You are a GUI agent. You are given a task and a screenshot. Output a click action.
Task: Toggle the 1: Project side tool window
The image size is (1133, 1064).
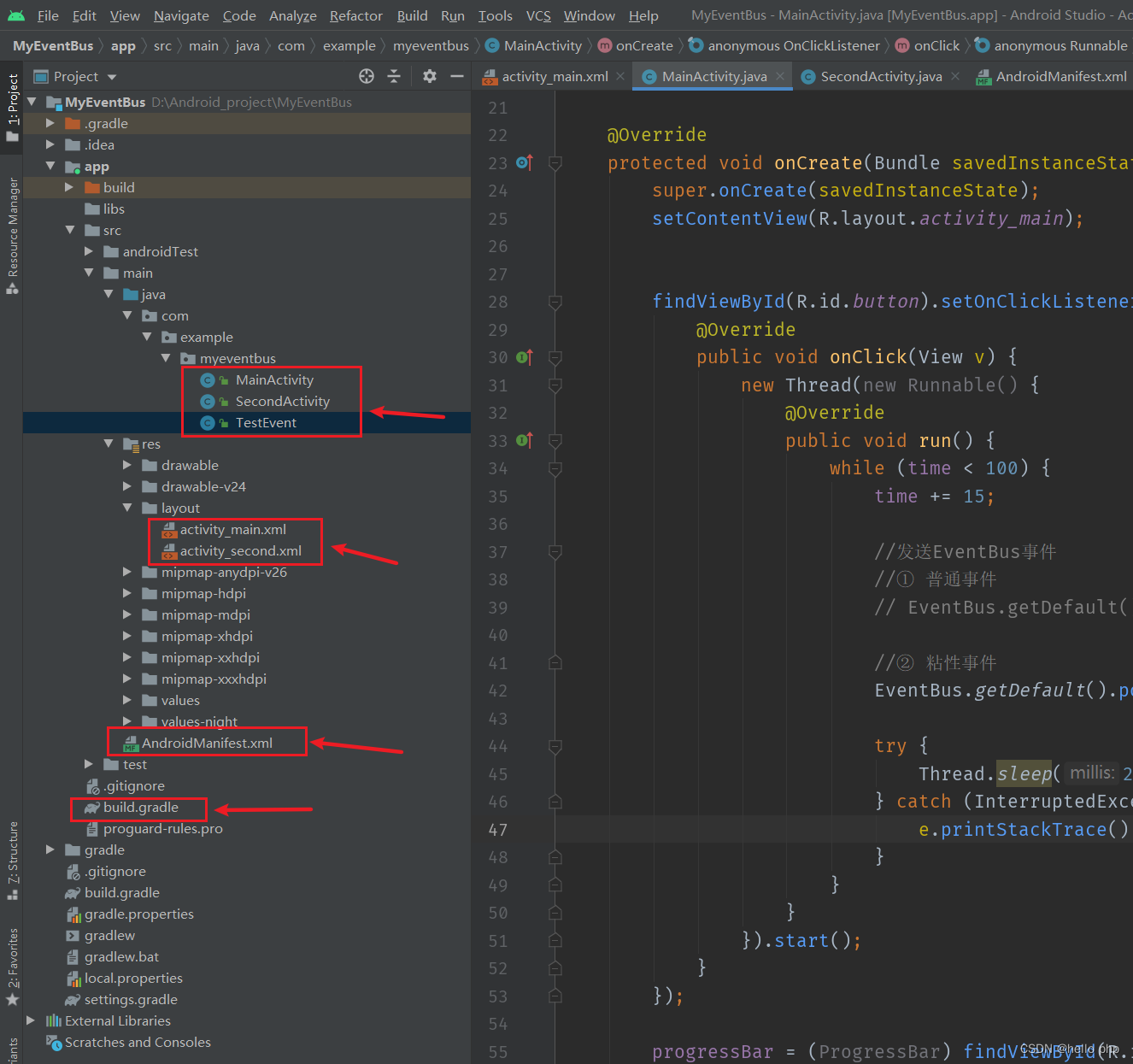[x=12, y=107]
